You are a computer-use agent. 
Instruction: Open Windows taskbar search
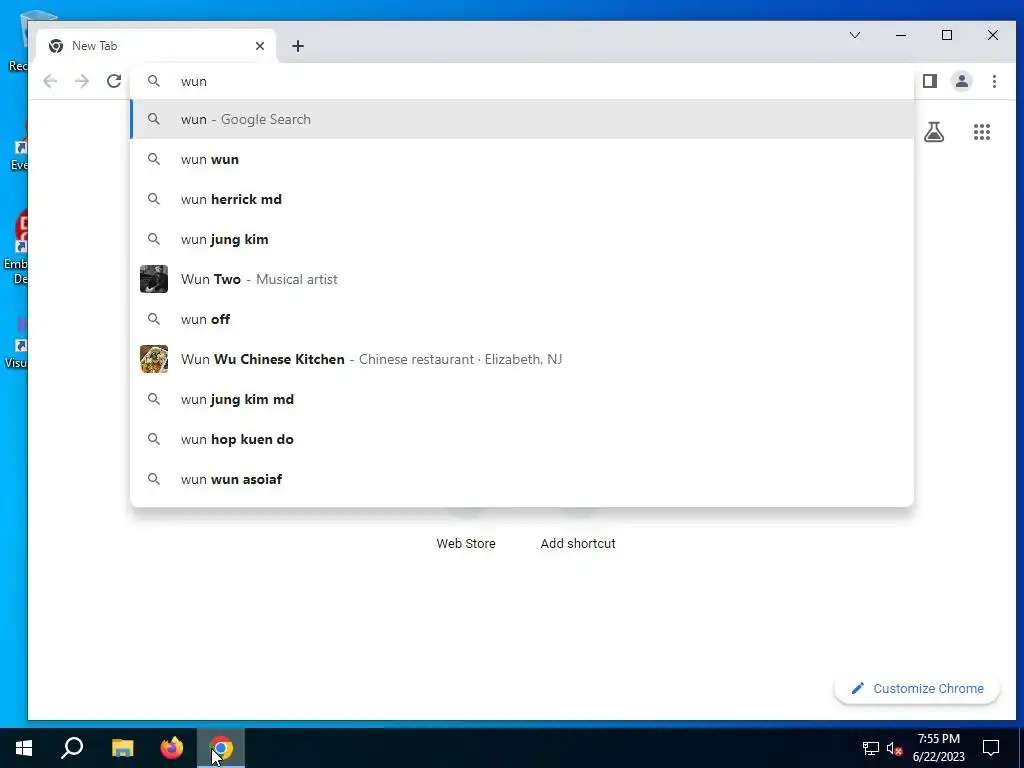pyautogui.click(x=72, y=748)
